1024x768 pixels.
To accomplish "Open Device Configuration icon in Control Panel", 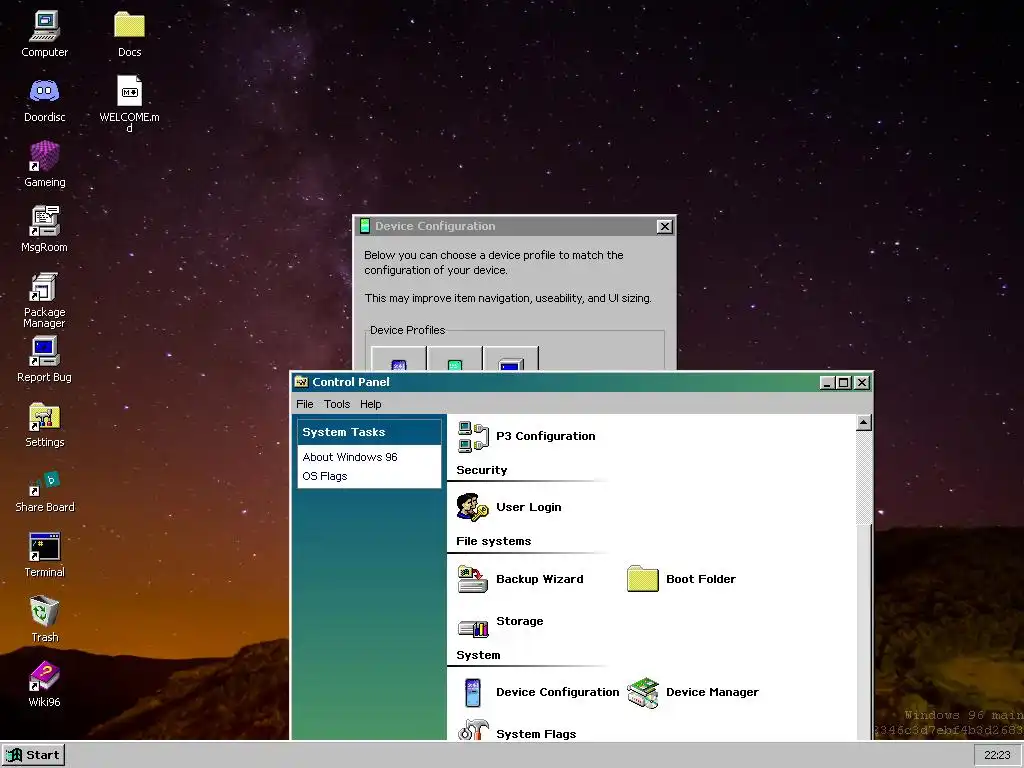I will click(473, 692).
